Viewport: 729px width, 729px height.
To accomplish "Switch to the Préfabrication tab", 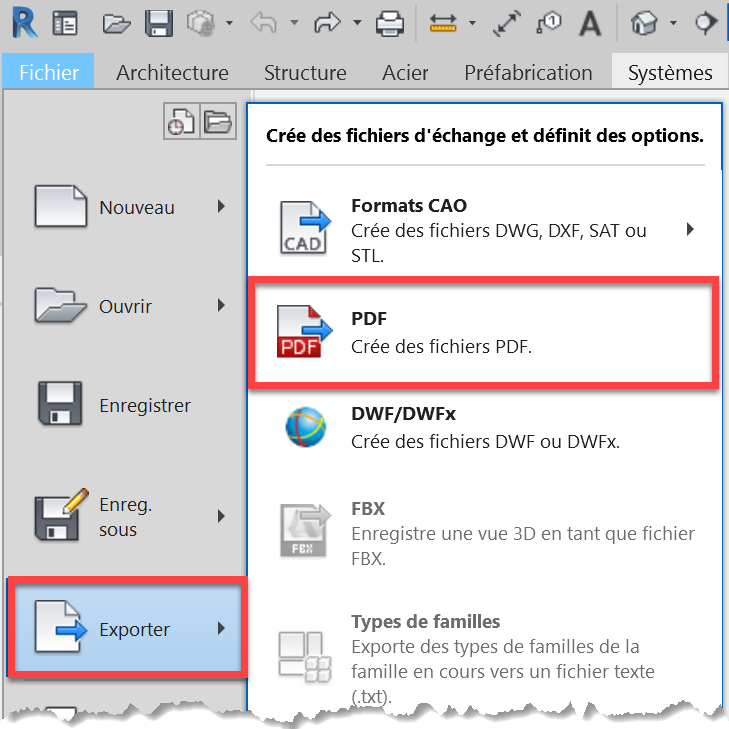I will pos(528,73).
